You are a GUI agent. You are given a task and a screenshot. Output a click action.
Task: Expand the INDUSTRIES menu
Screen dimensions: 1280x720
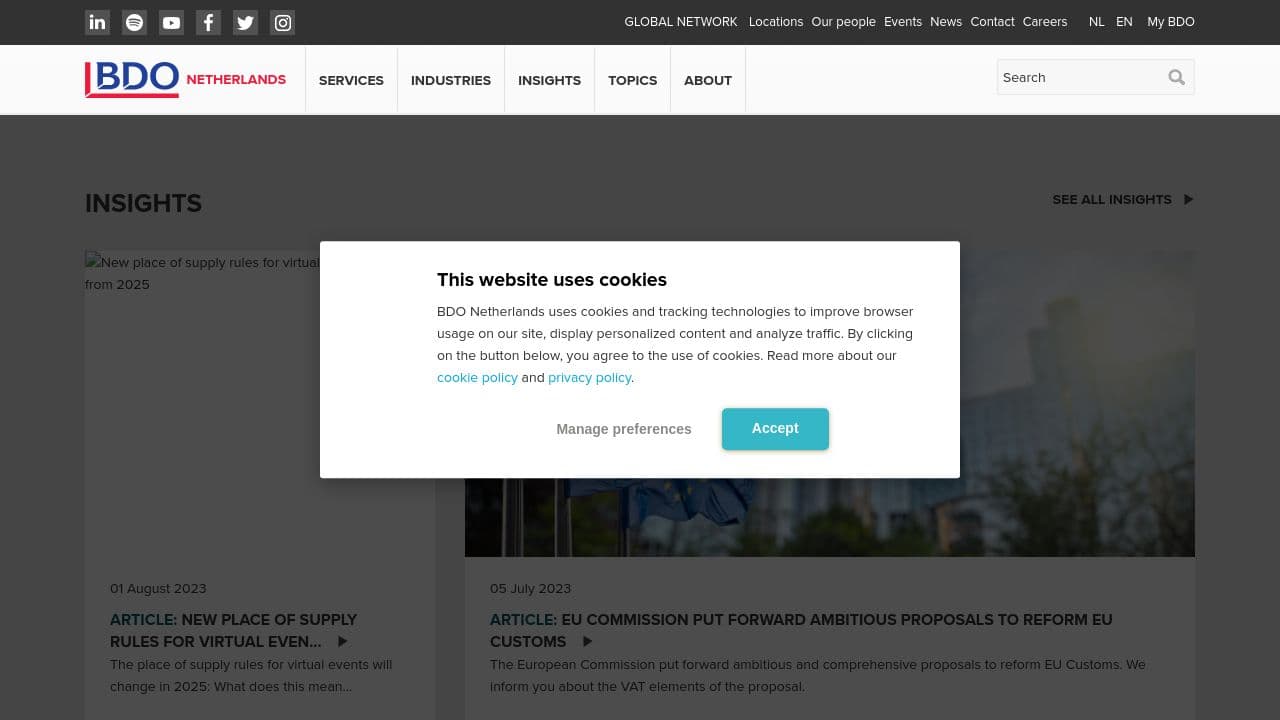(451, 80)
